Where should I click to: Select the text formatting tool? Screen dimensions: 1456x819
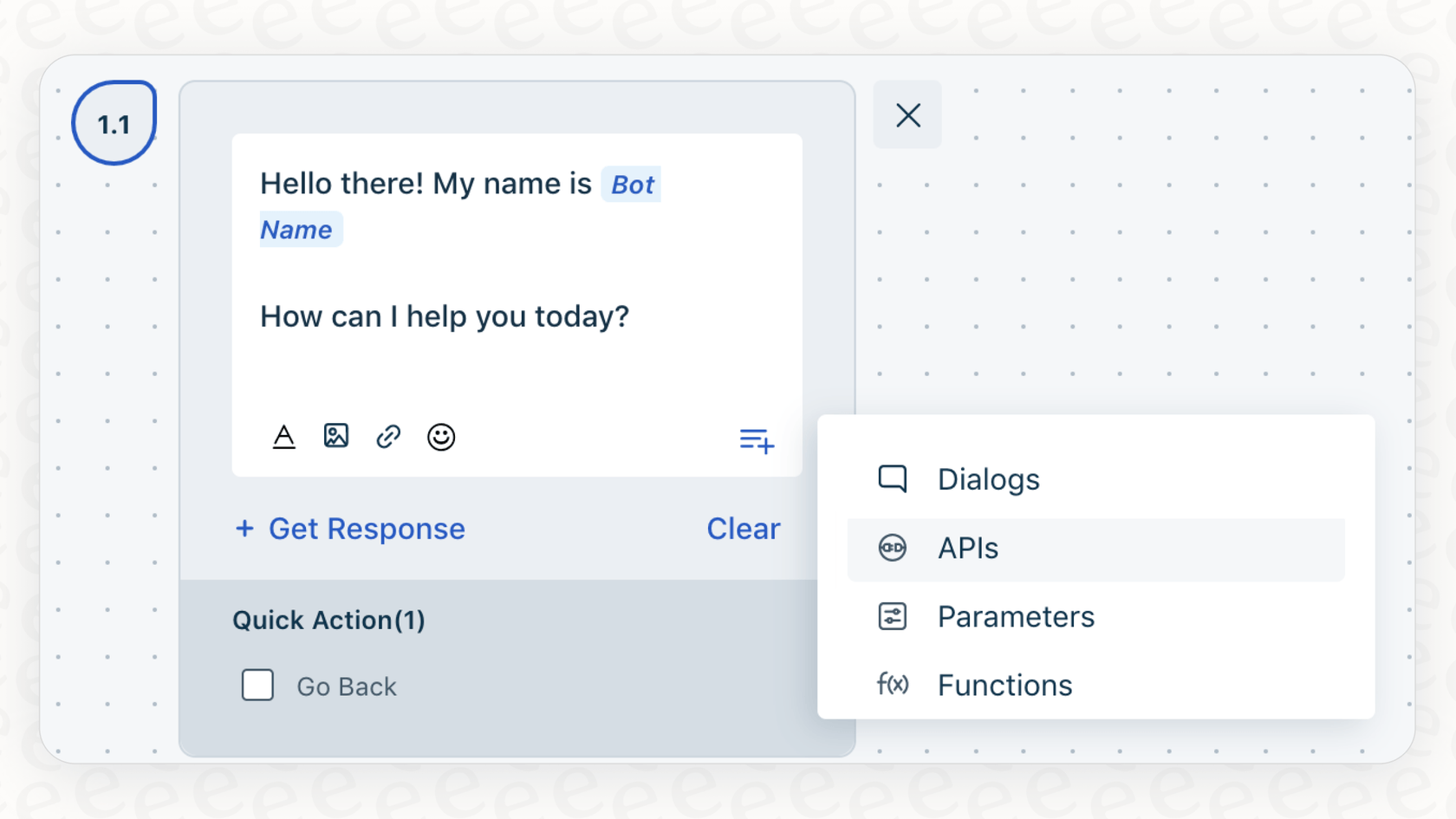click(283, 437)
